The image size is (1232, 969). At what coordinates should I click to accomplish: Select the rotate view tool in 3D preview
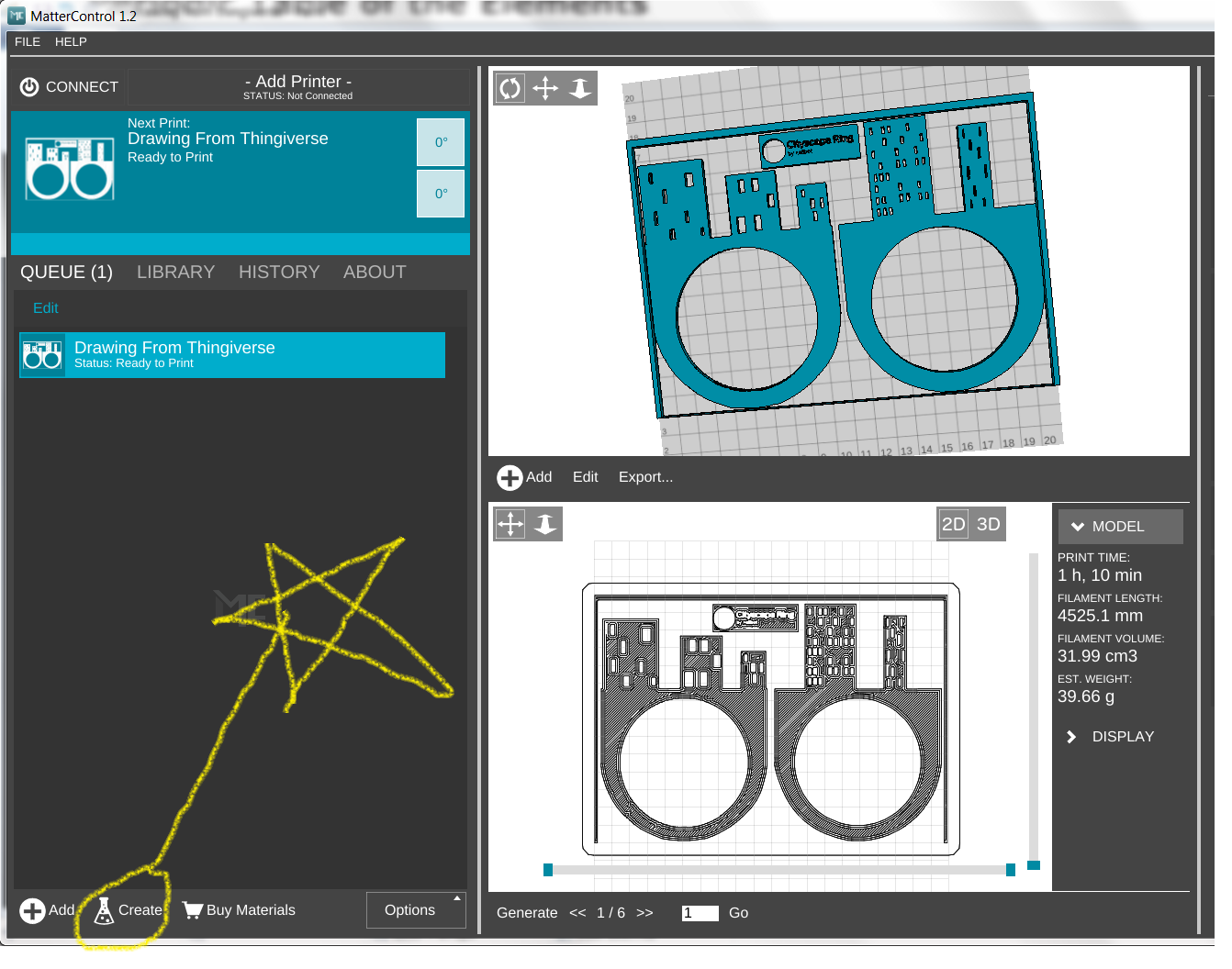510,88
